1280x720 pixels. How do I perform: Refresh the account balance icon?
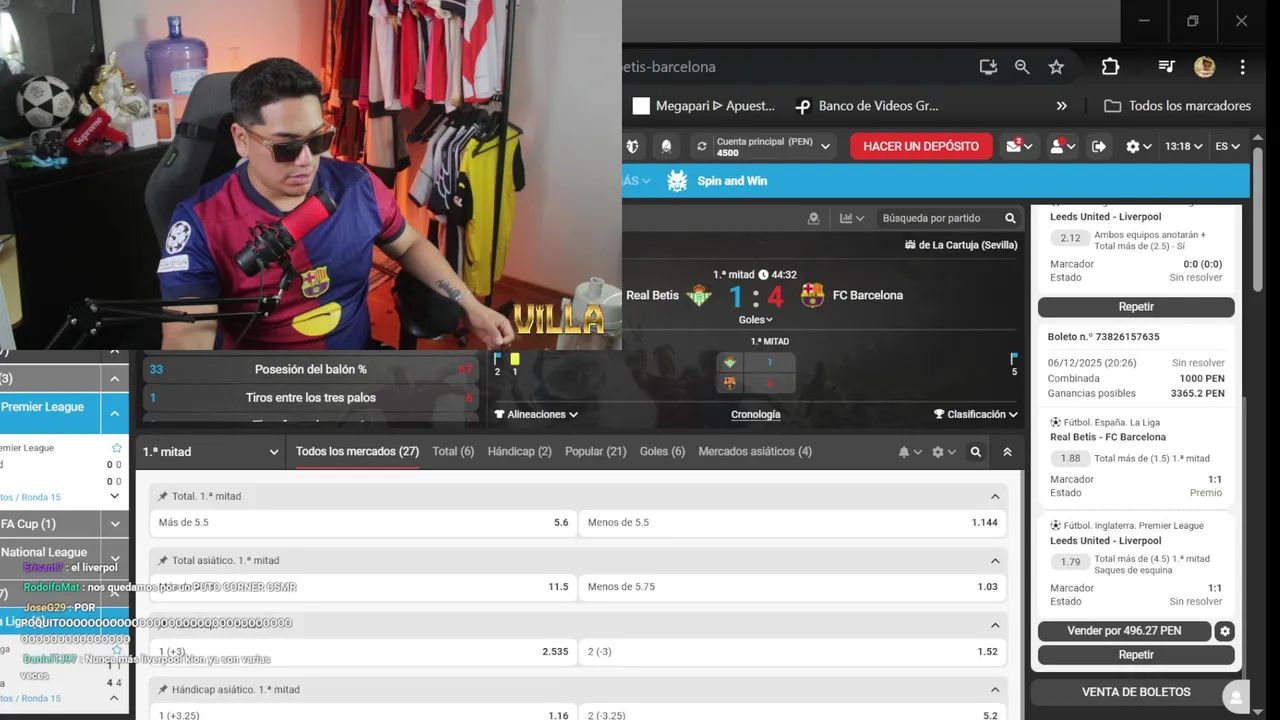(702, 146)
